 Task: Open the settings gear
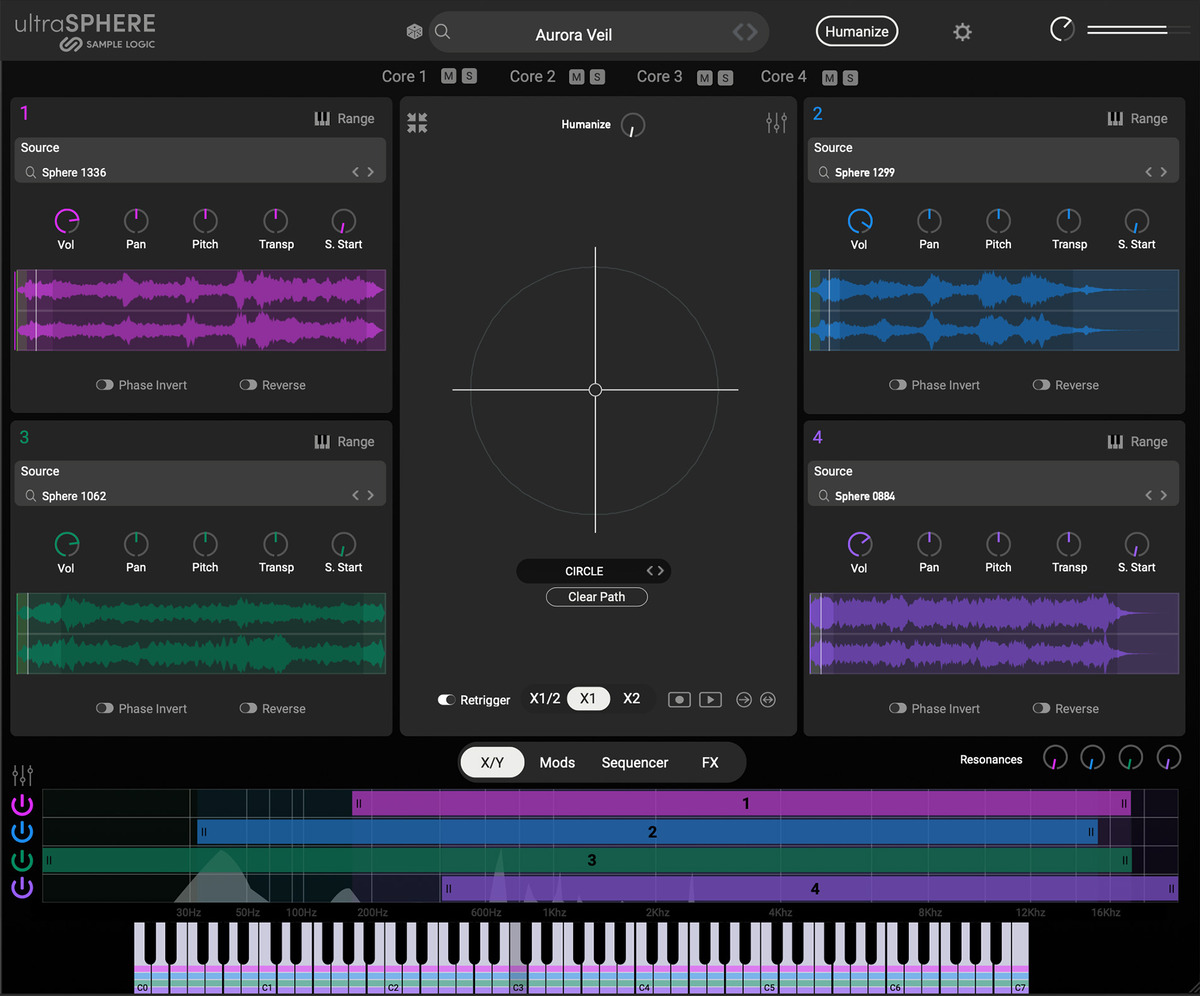pyautogui.click(x=962, y=32)
